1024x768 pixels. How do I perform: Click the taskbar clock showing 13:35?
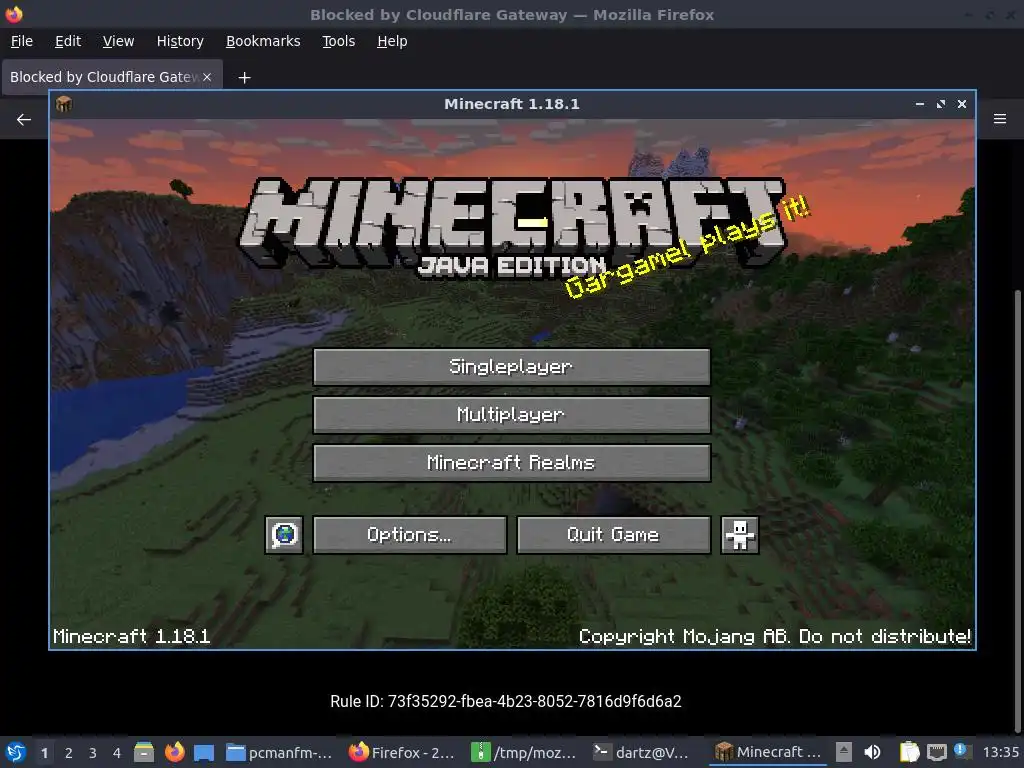(1001, 752)
